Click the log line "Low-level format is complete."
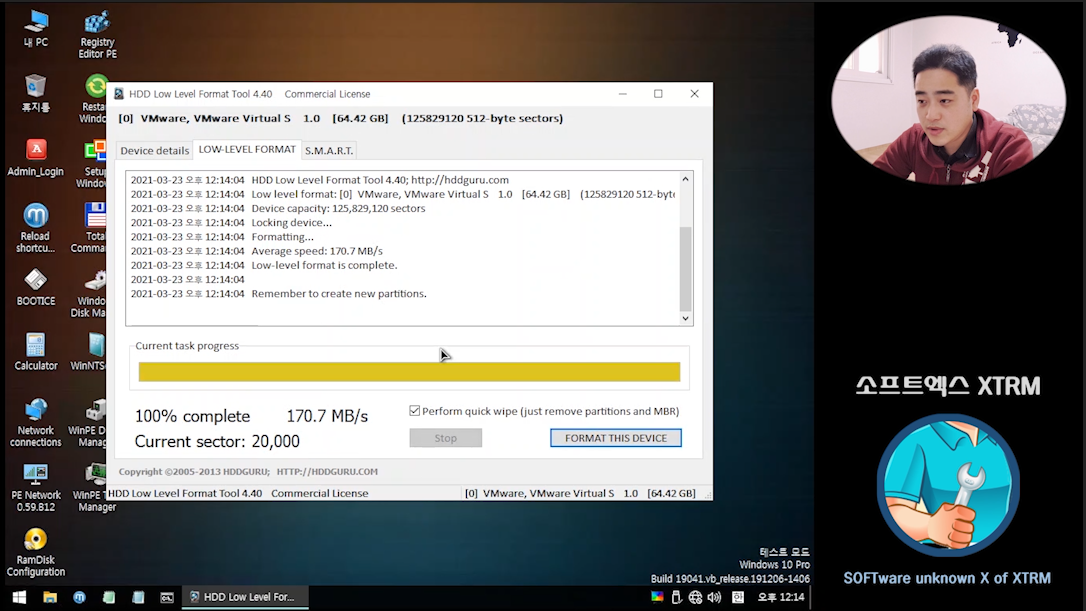1086x611 pixels. (x=324, y=265)
